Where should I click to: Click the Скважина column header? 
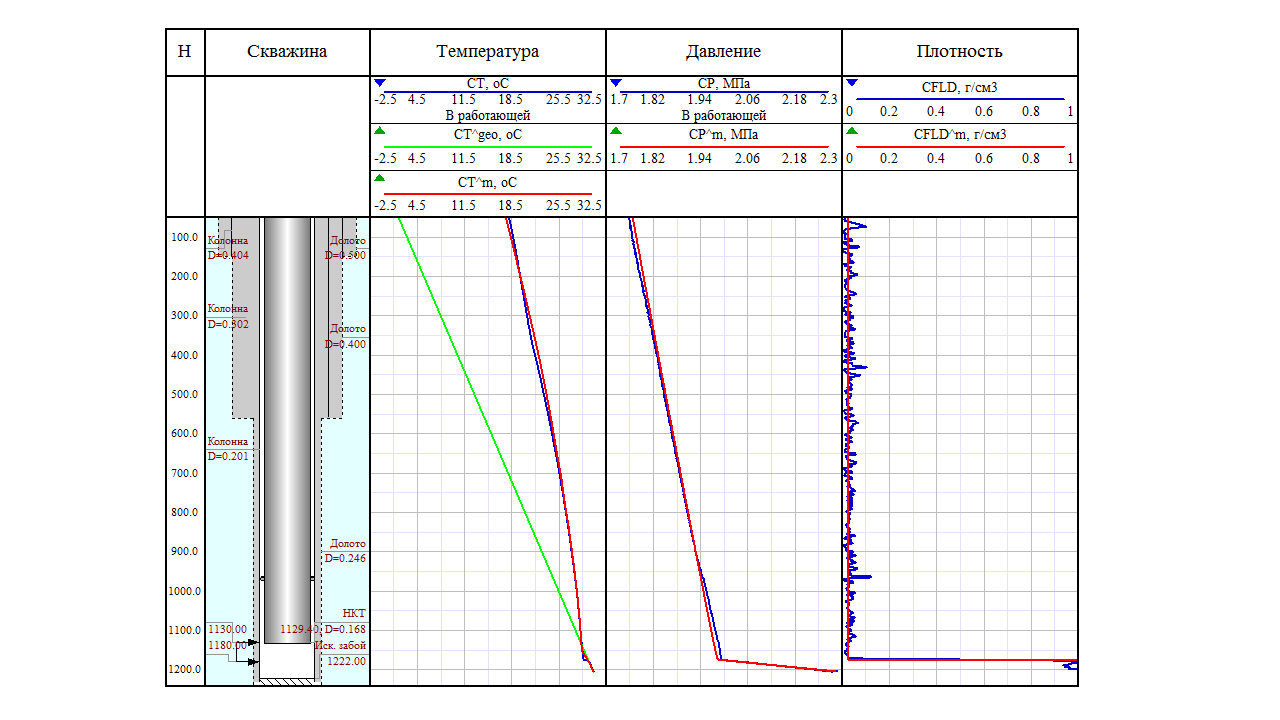287,52
